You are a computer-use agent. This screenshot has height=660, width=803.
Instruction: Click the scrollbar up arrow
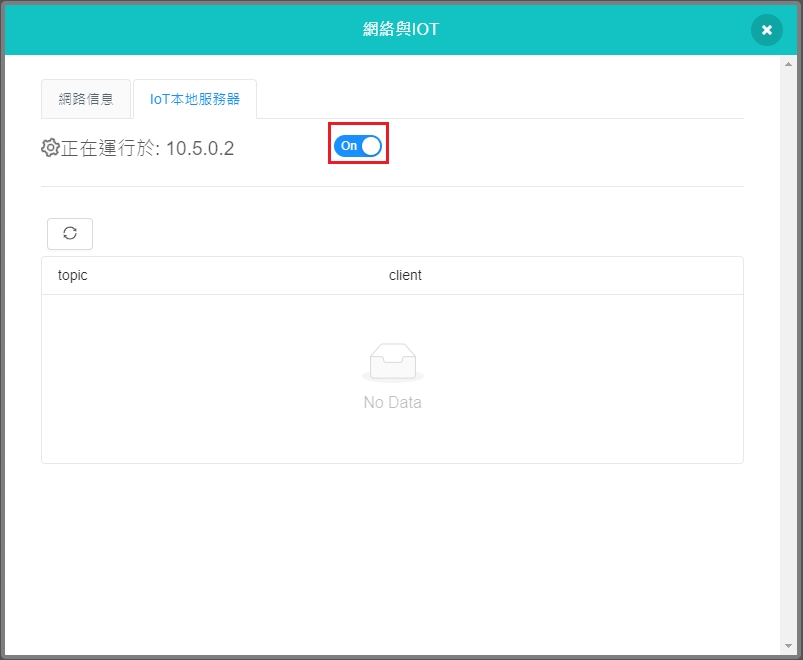(x=789, y=64)
